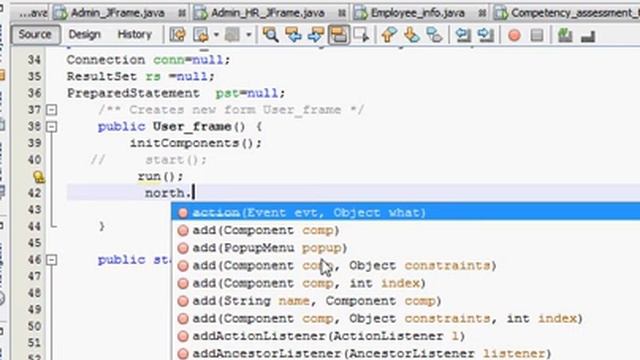The image size is (640, 360).
Task: Choose add(Component comp, Object constraints) completion
Action: click(406, 266)
